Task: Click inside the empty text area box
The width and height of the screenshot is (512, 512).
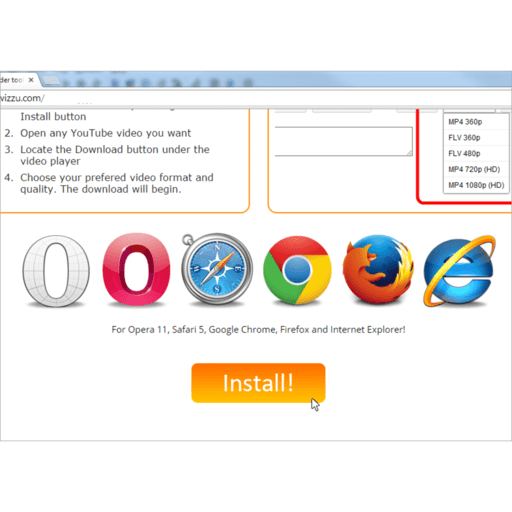Action: point(343,141)
